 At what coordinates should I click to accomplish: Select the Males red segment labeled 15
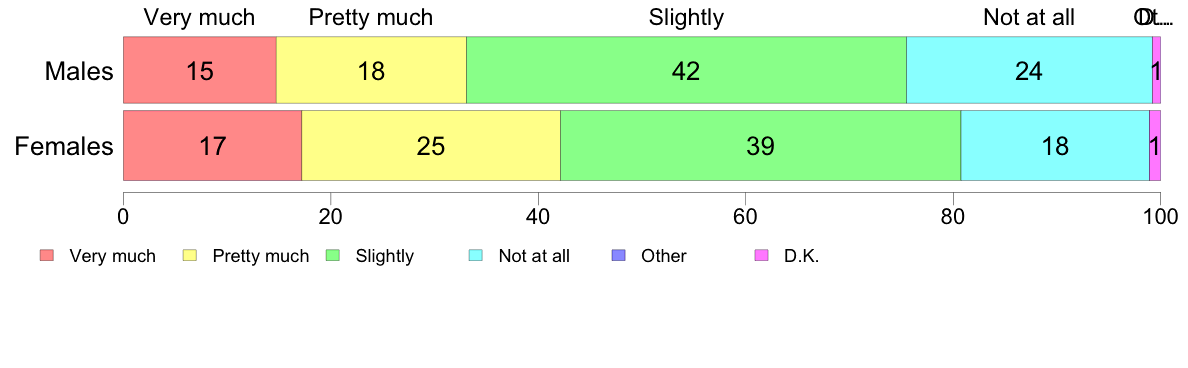[200, 70]
